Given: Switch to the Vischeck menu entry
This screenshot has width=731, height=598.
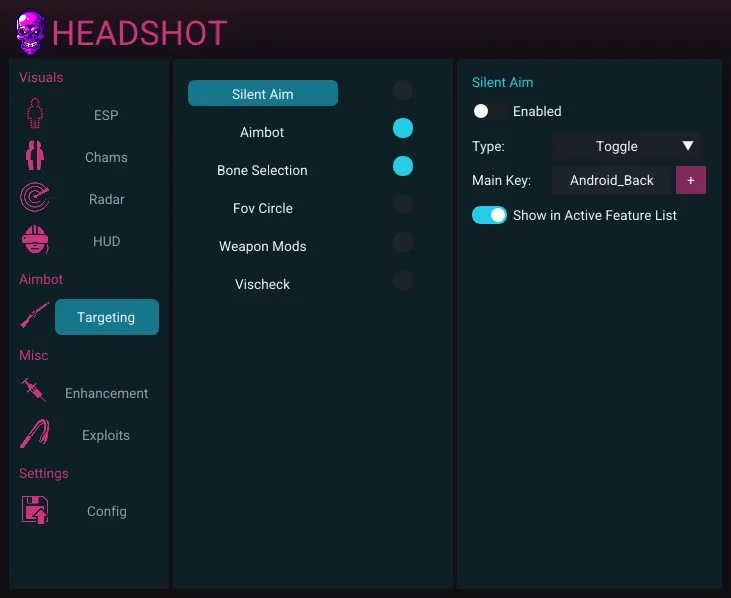Looking at the screenshot, I should coord(262,284).
